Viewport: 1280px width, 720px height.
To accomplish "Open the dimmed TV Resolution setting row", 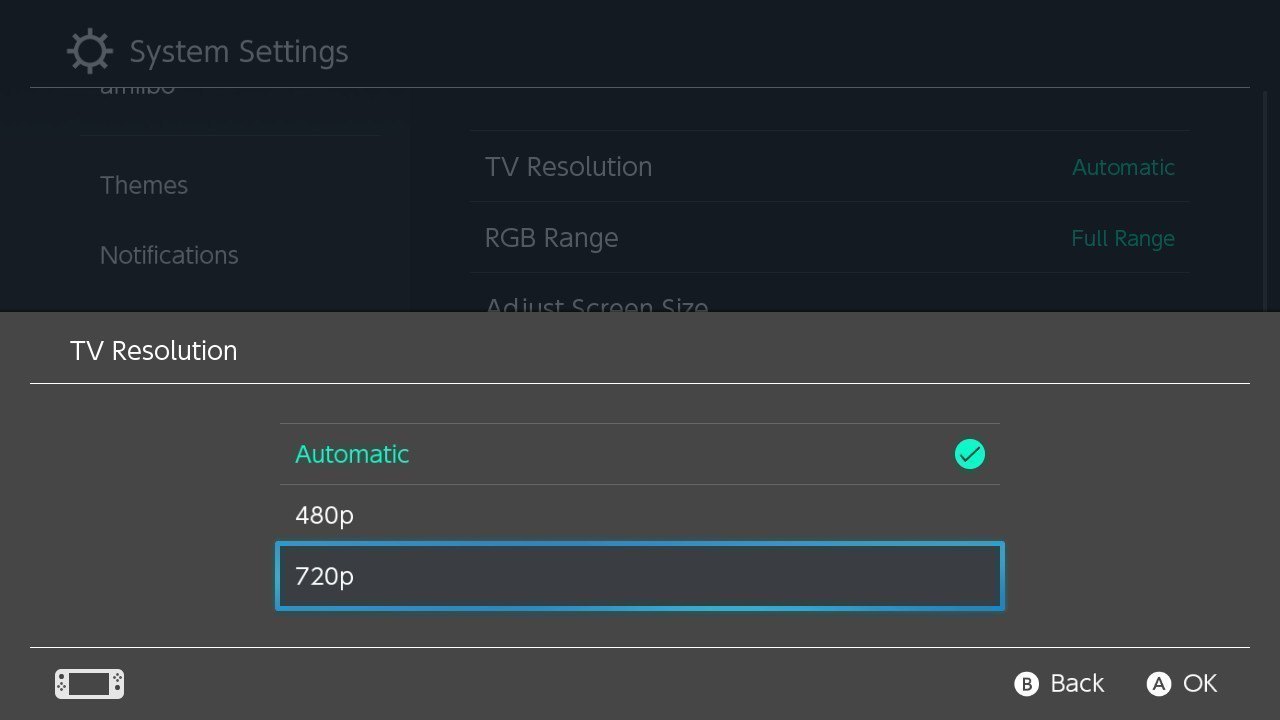I will (x=830, y=167).
